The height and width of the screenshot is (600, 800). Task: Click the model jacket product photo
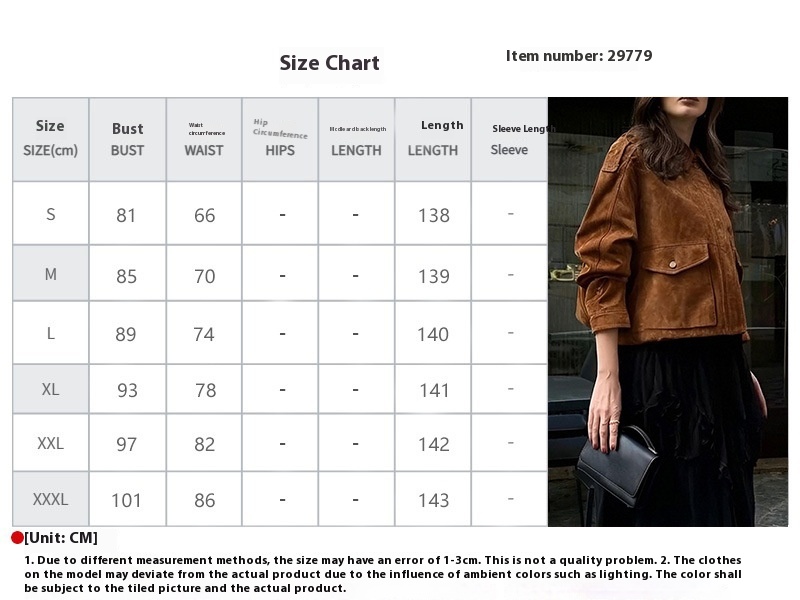pyautogui.click(x=668, y=312)
